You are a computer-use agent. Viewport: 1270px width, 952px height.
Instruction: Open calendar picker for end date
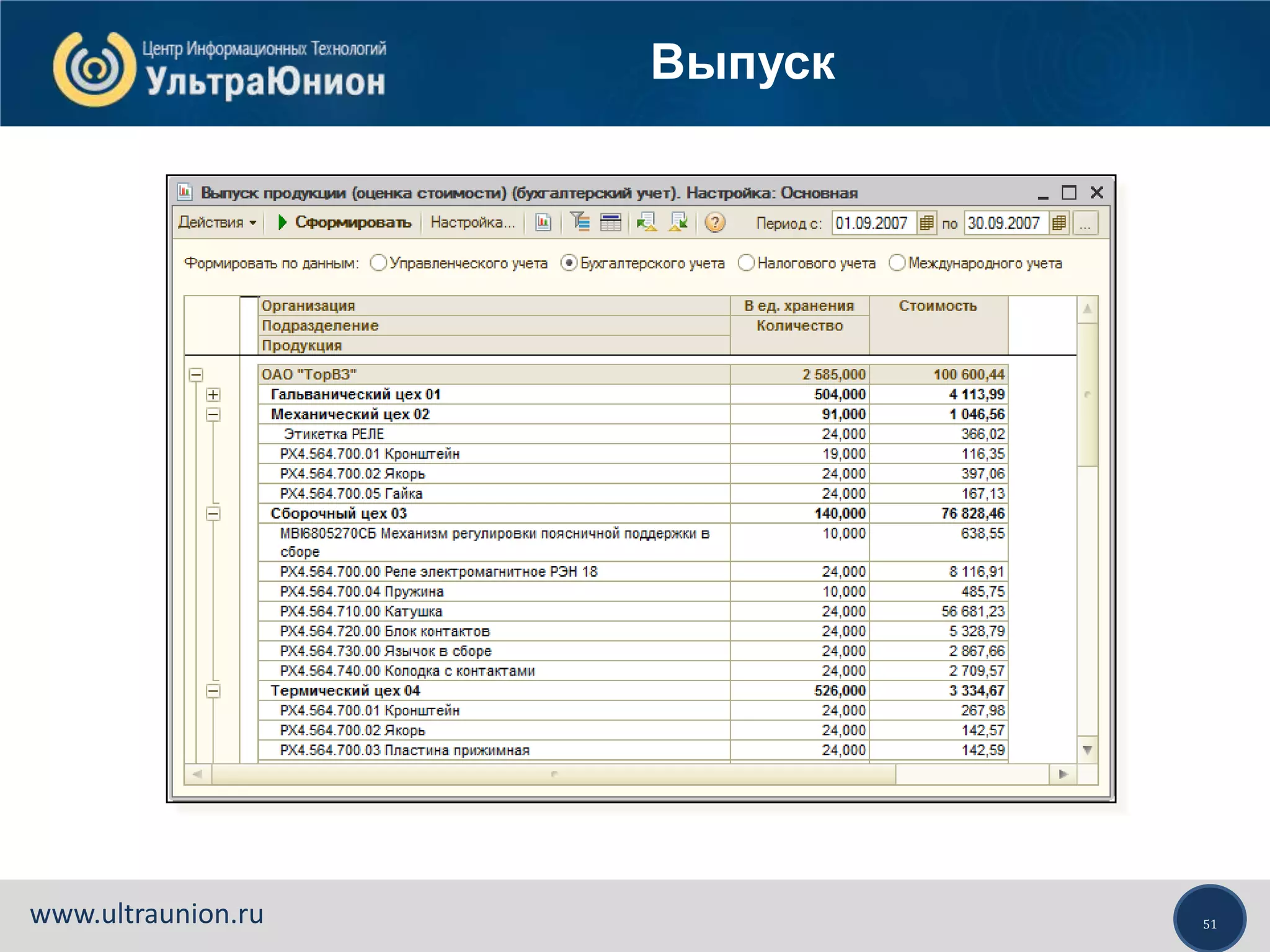tap(1059, 223)
